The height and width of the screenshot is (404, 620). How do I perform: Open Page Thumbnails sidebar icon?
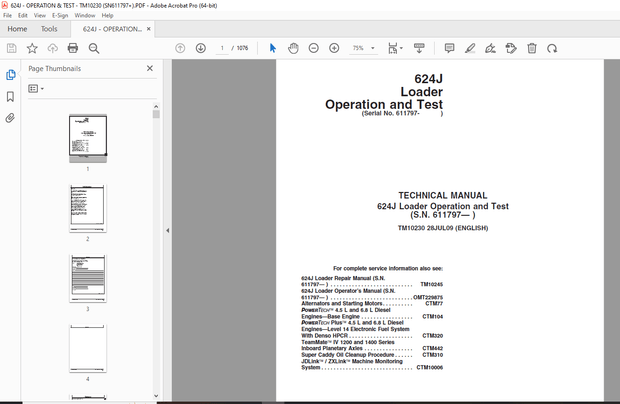coord(11,74)
